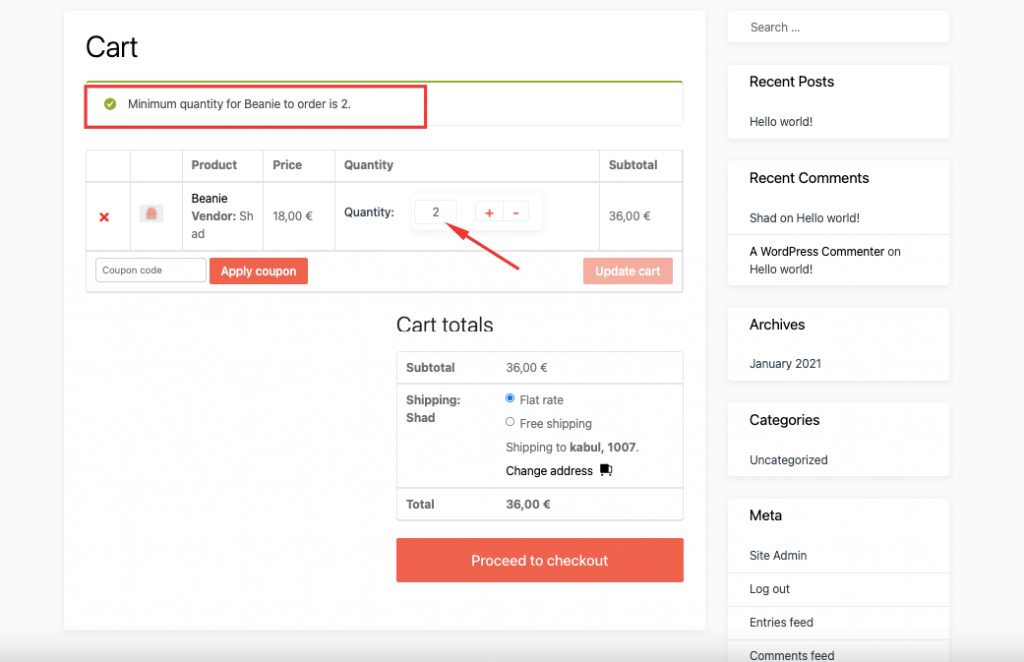
Task: Click the Beanie row subtotal 36,00 €
Action: 630,216
